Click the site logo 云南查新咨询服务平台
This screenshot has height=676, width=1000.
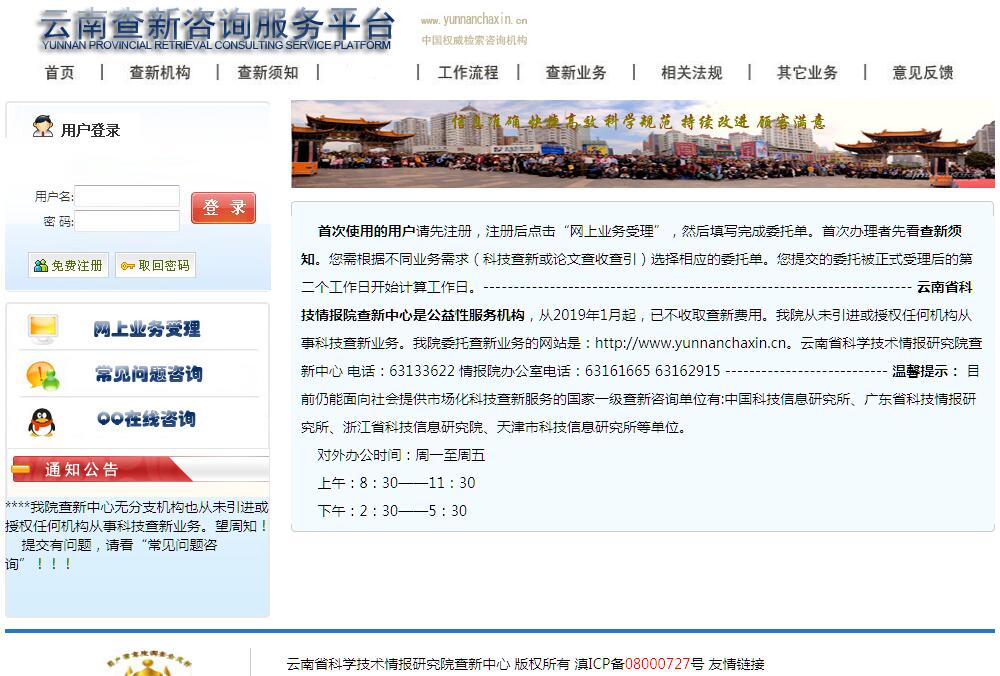tap(216, 29)
